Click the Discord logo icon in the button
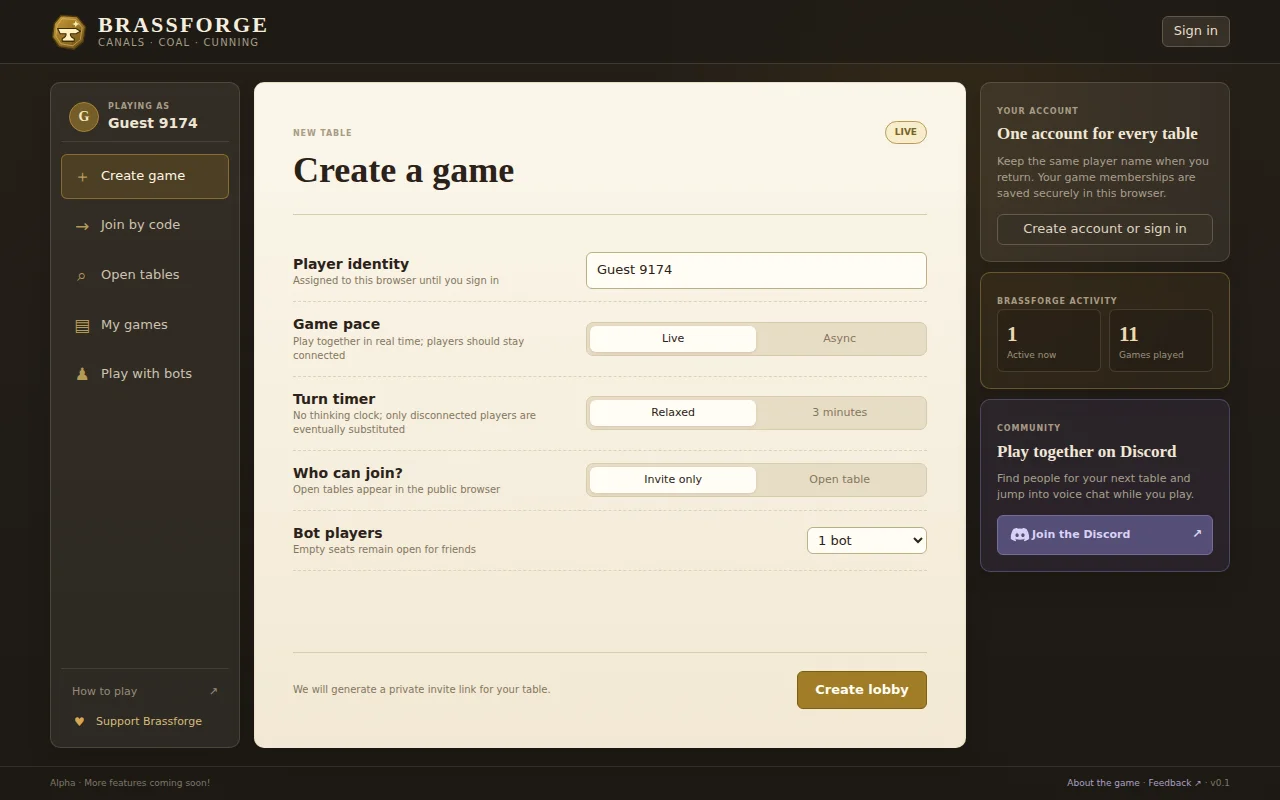The width and height of the screenshot is (1280, 800). click(1019, 534)
